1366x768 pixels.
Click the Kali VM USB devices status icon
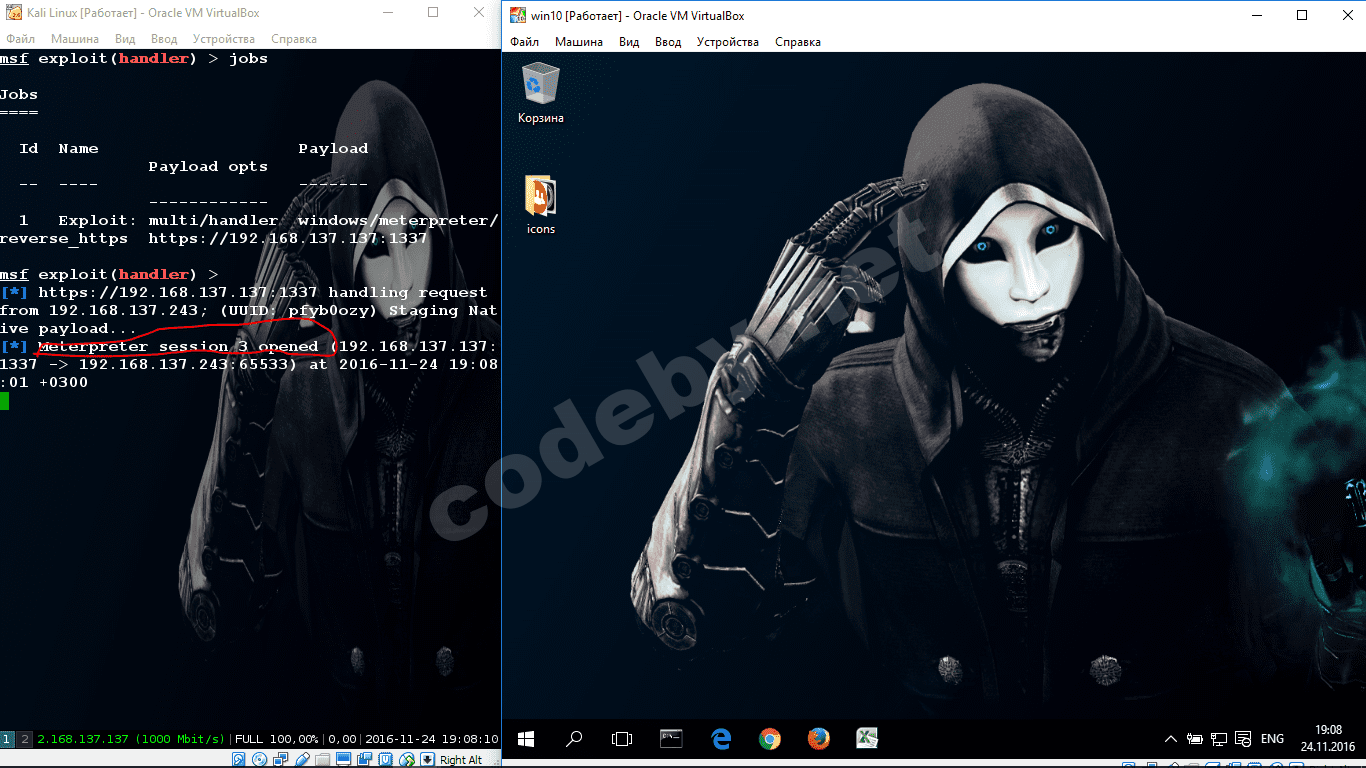[302, 759]
